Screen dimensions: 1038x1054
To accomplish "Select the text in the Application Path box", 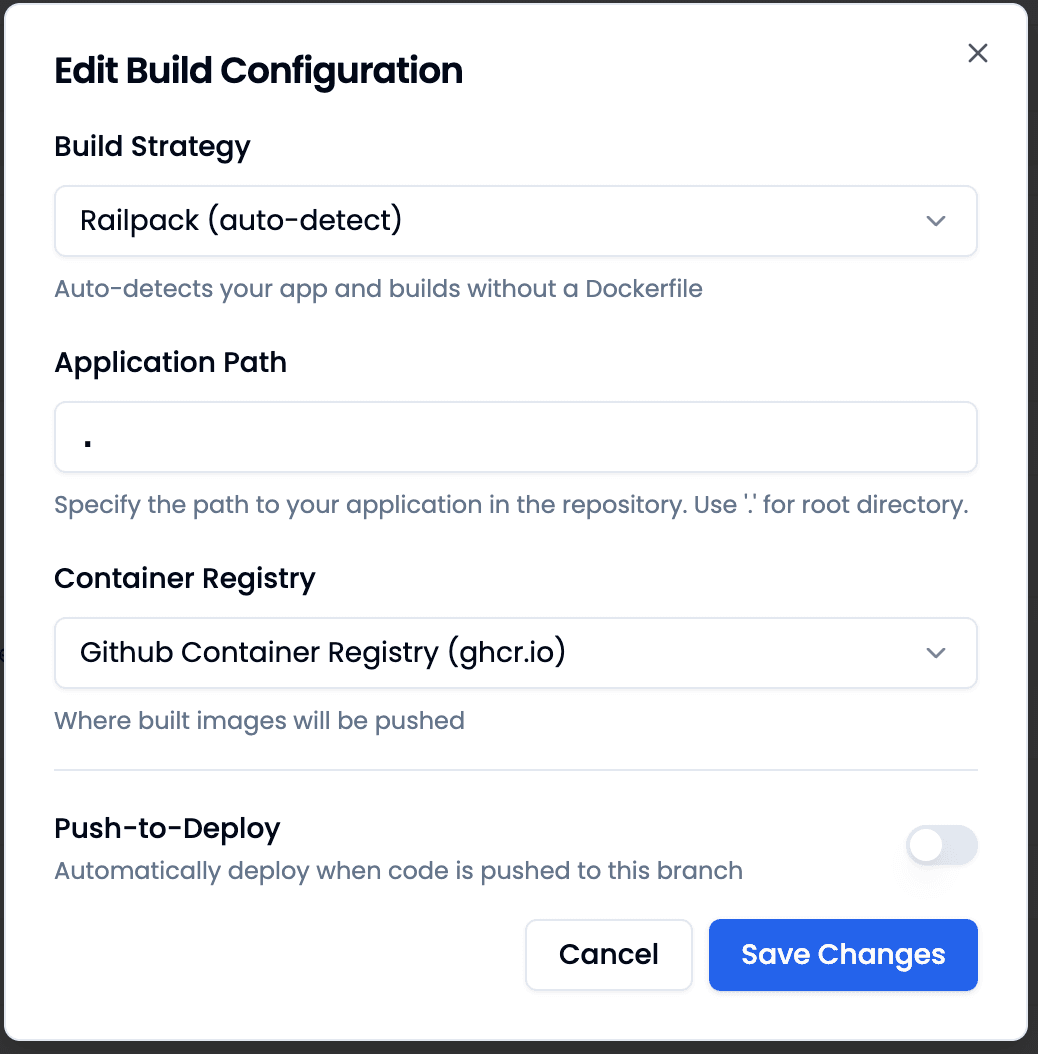I will (x=515, y=437).
